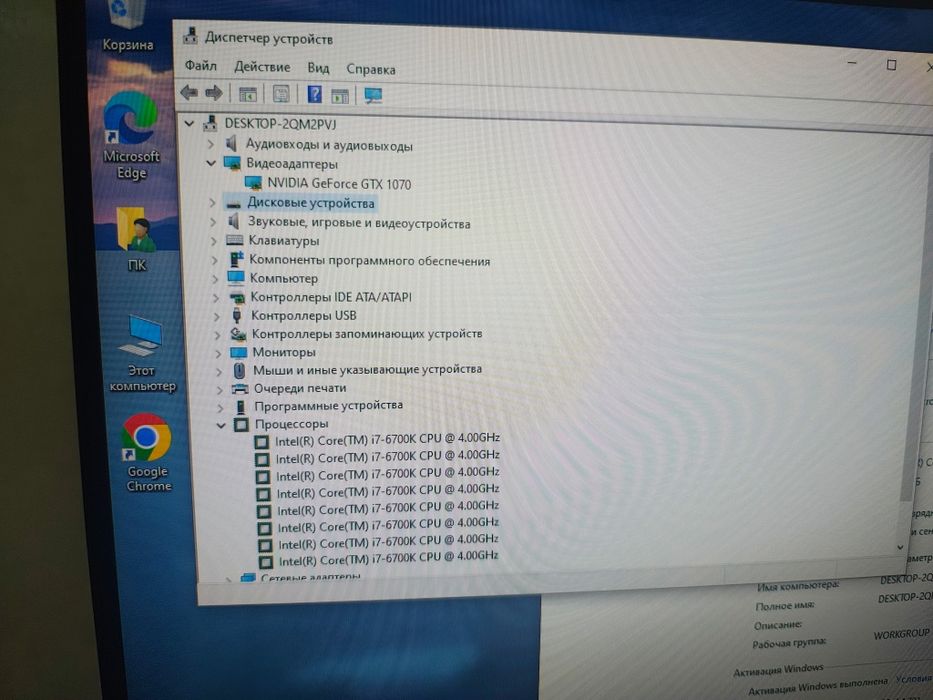
Task: Click the Forward arrow in Device Manager toolbar
Action: coord(214,93)
